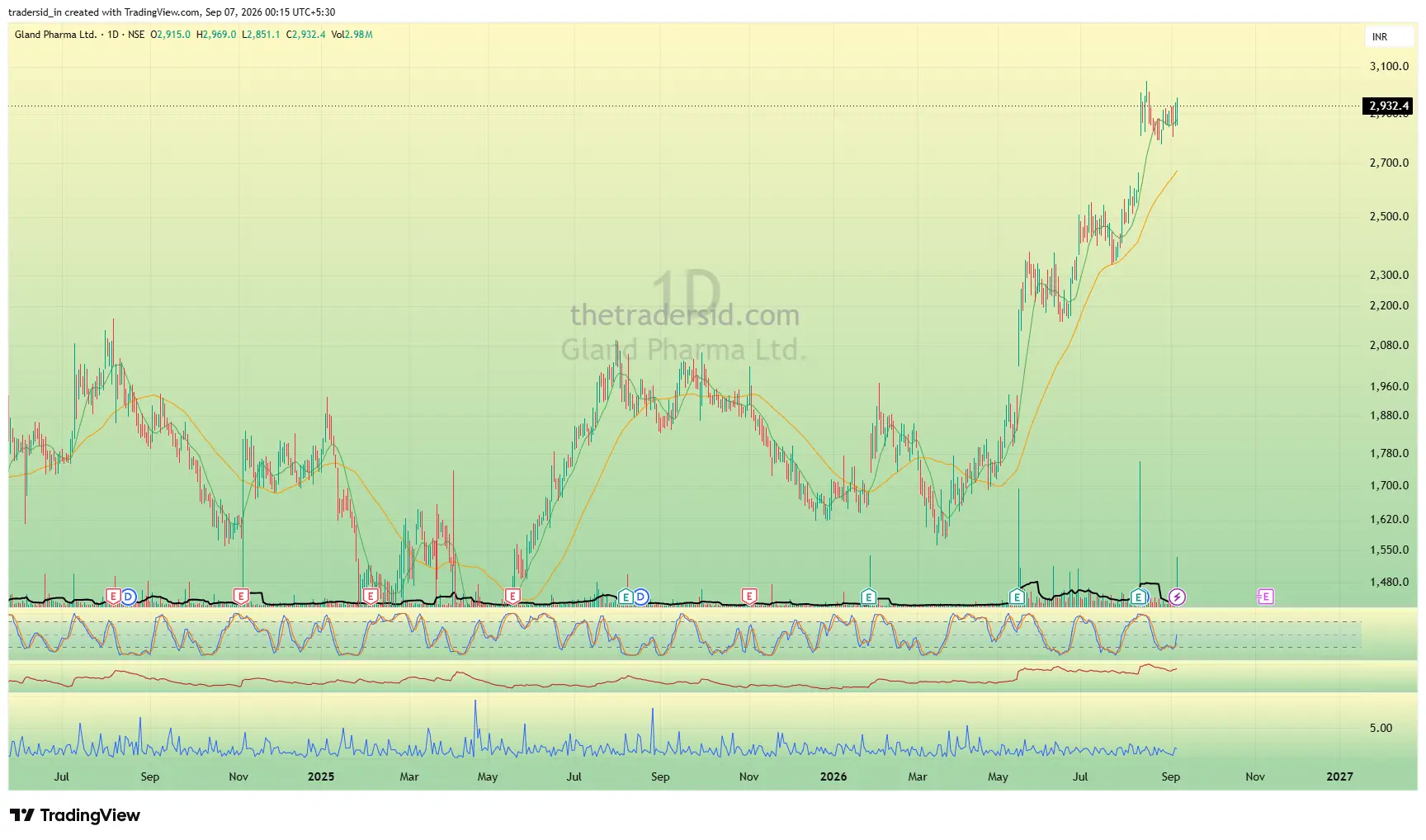Click the 2,500.0 price axis label

click(x=1389, y=216)
